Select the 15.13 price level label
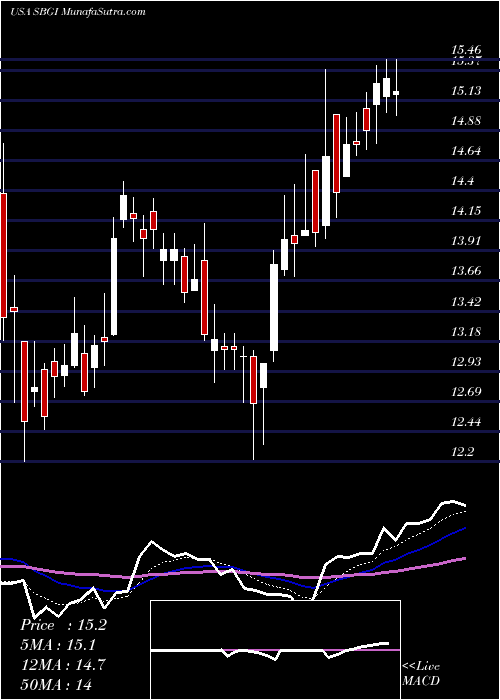Image resolution: width=500 pixels, height=700 pixels. pos(466,92)
